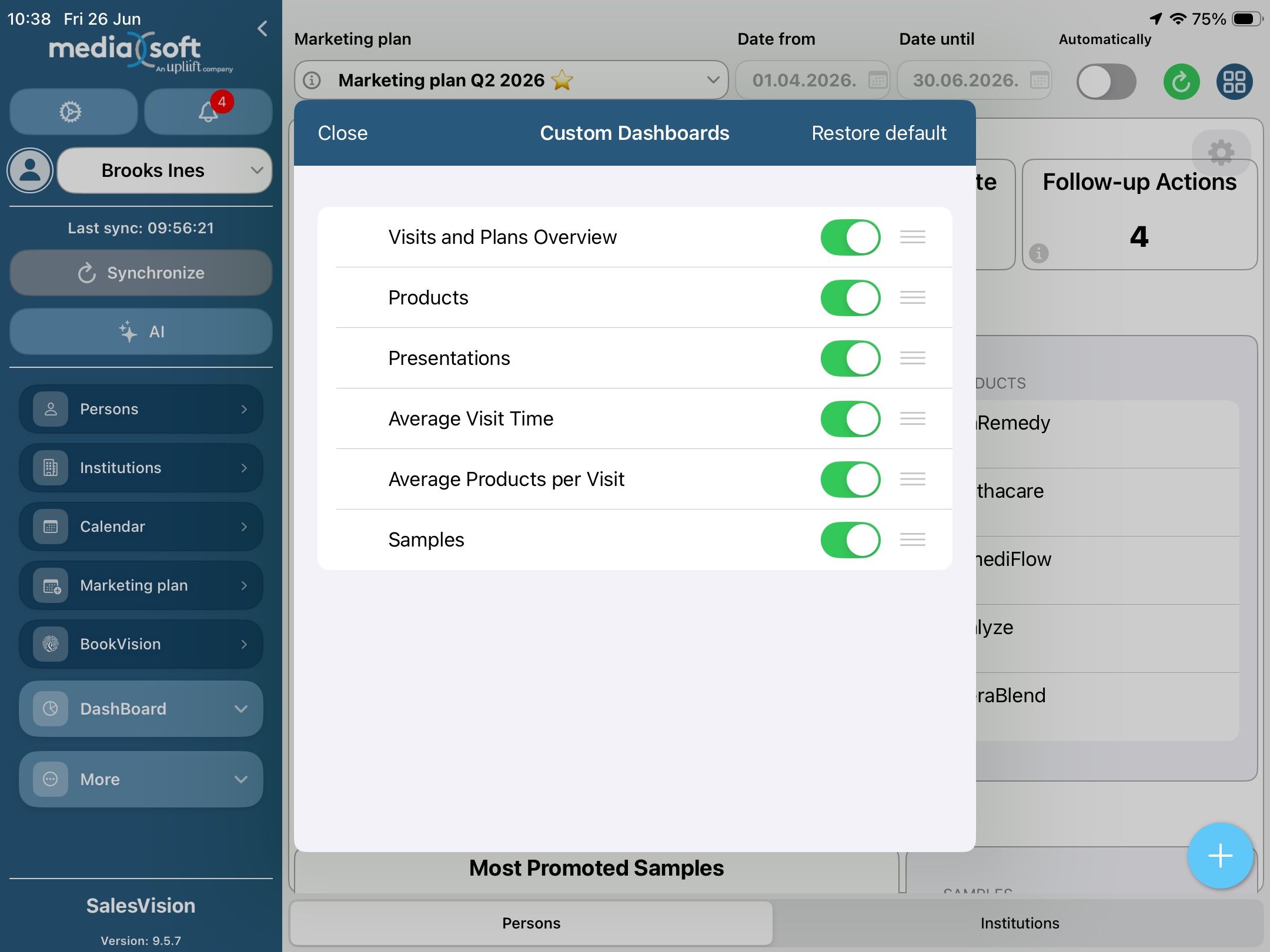1270x952 pixels.
Task: Toggle Average Products per Visit switch
Action: (x=850, y=479)
